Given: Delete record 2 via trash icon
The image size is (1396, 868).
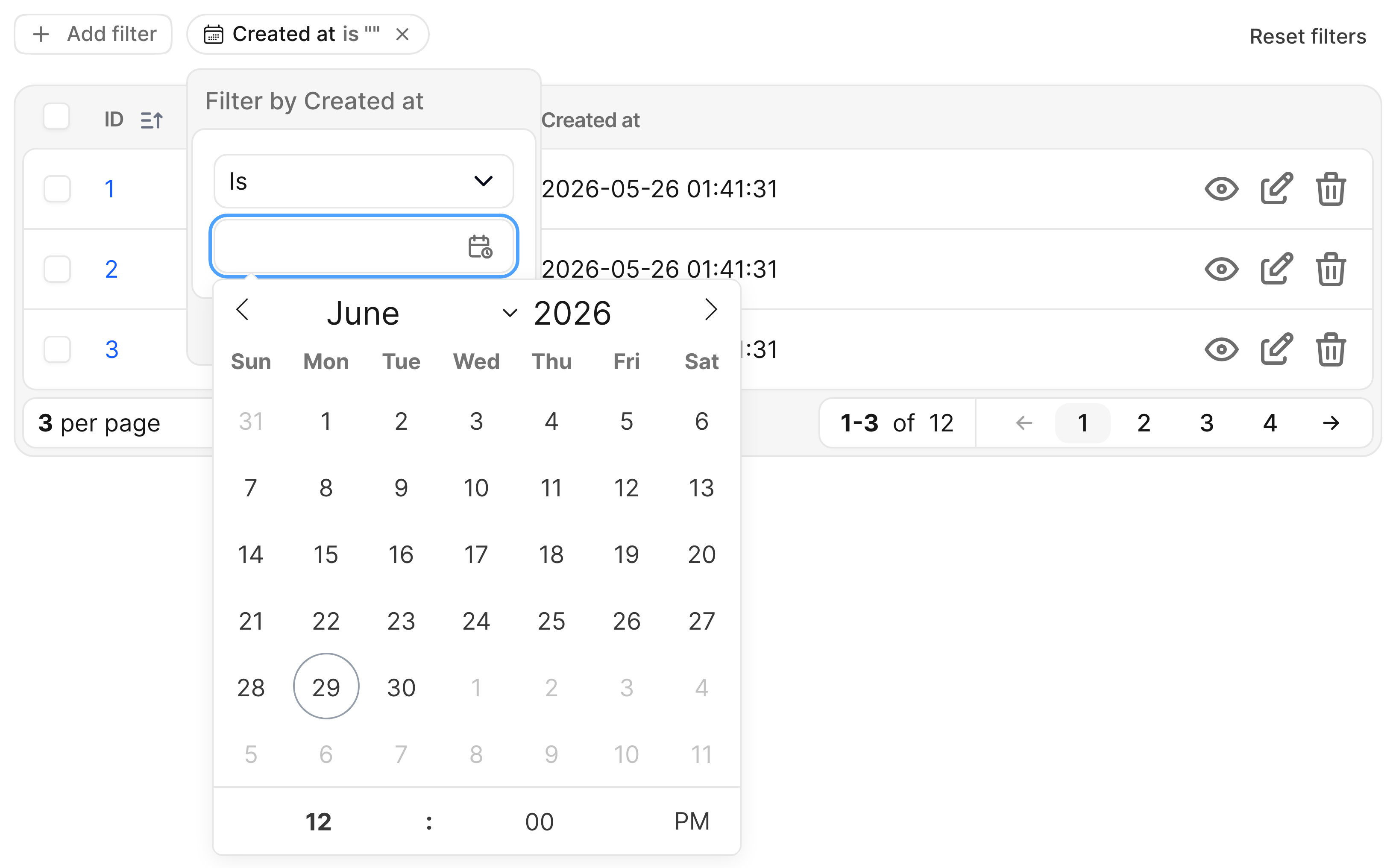Looking at the screenshot, I should click(x=1331, y=269).
